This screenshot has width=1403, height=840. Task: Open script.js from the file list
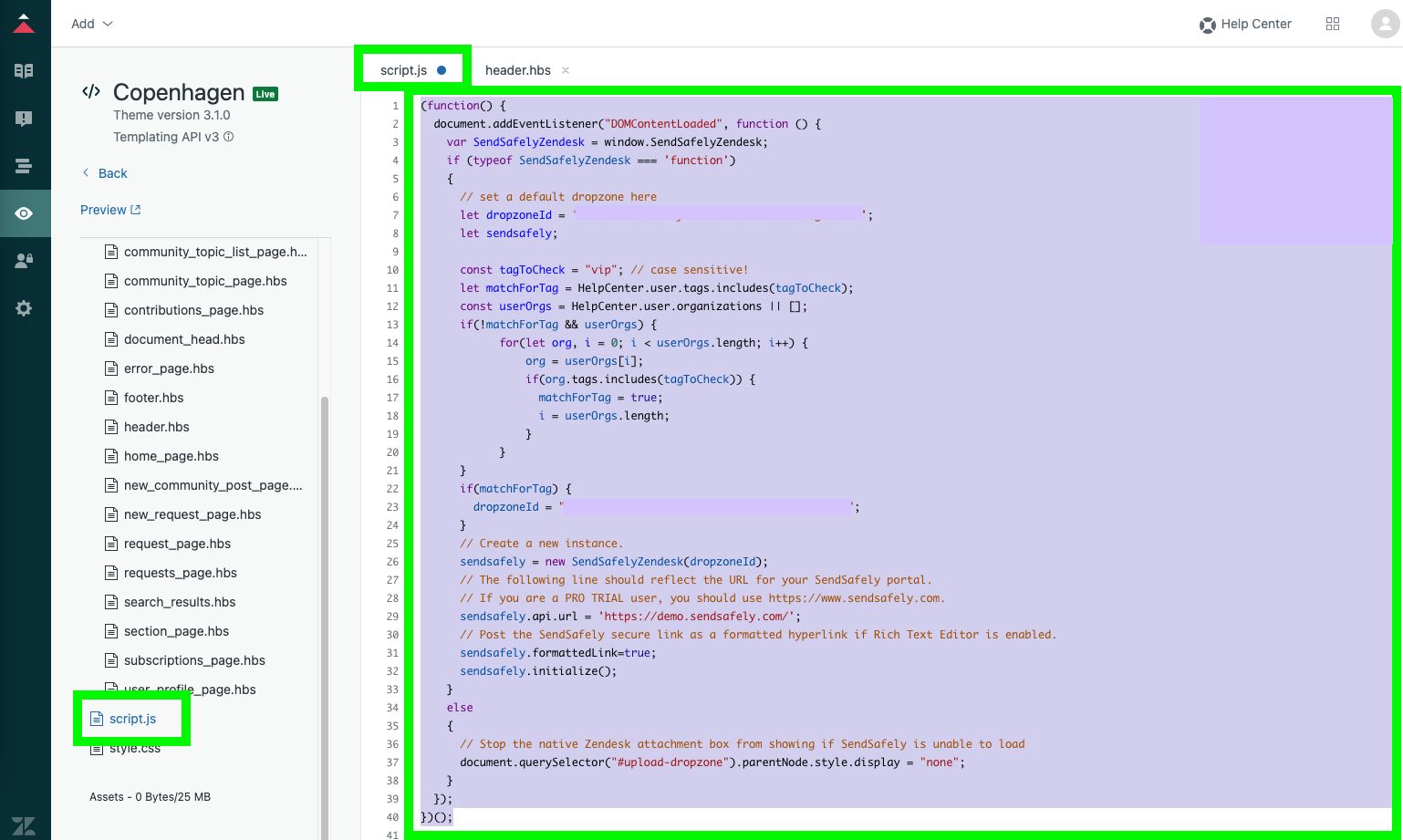tap(132, 719)
